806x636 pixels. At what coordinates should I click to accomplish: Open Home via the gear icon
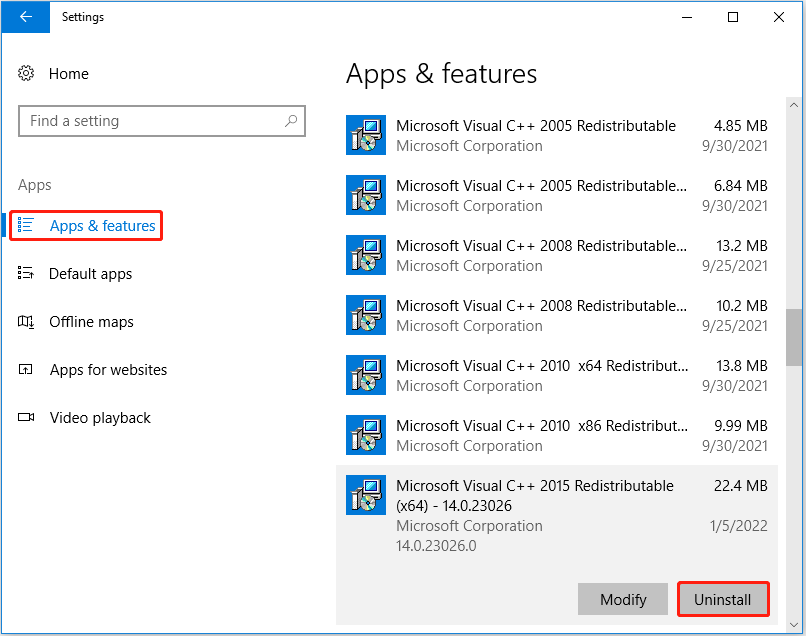pyautogui.click(x=26, y=74)
